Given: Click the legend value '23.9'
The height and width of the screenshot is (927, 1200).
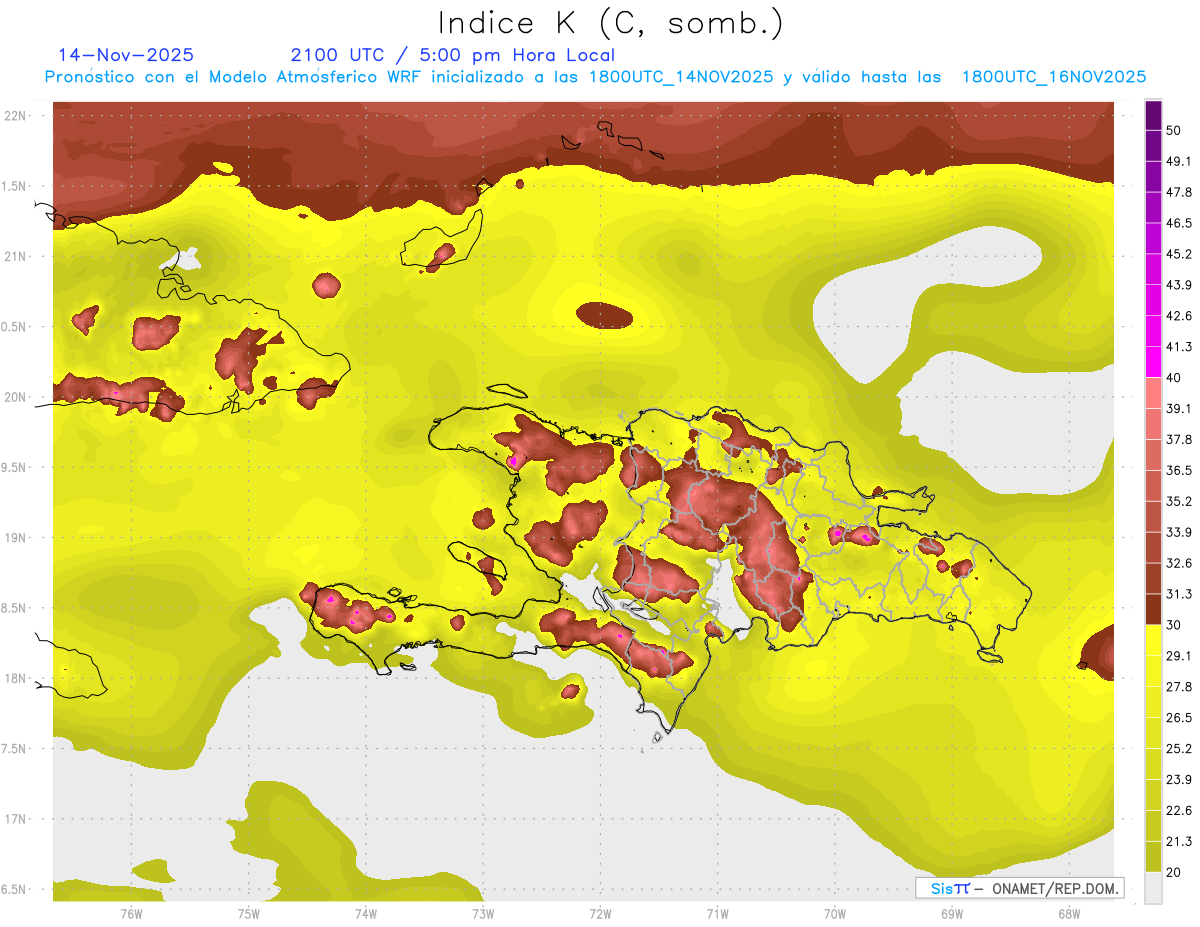Looking at the screenshot, I should pyautogui.click(x=1179, y=780).
